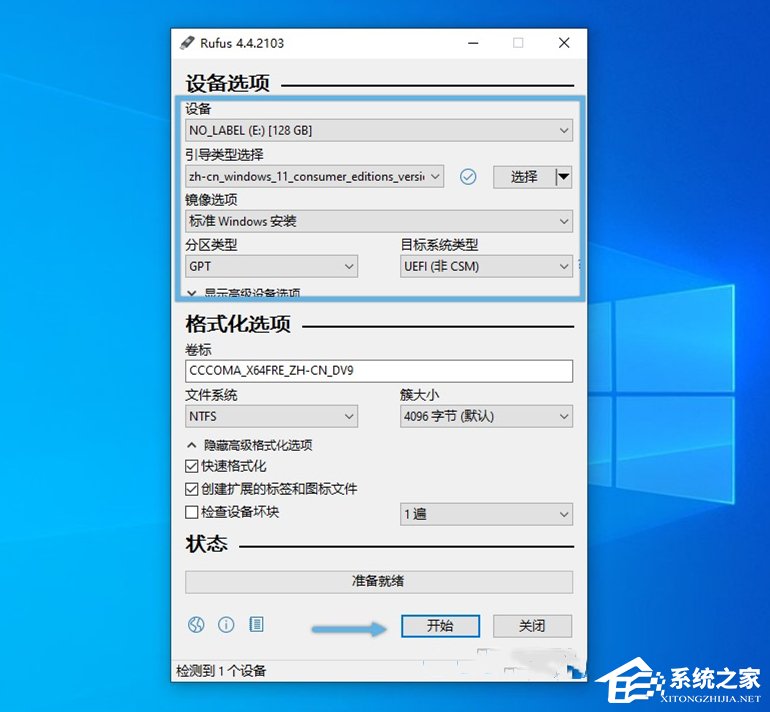Click the 引导类型选择 label

(x=224, y=155)
